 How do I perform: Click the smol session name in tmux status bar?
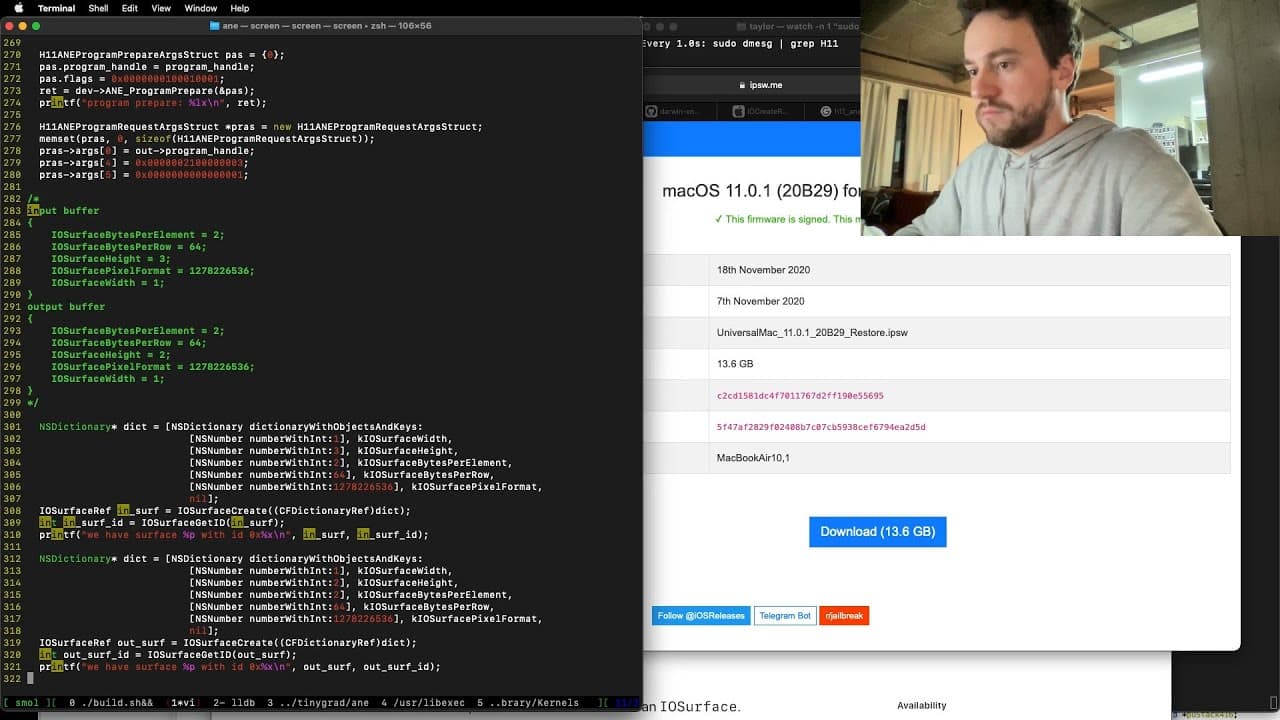[26, 703]
